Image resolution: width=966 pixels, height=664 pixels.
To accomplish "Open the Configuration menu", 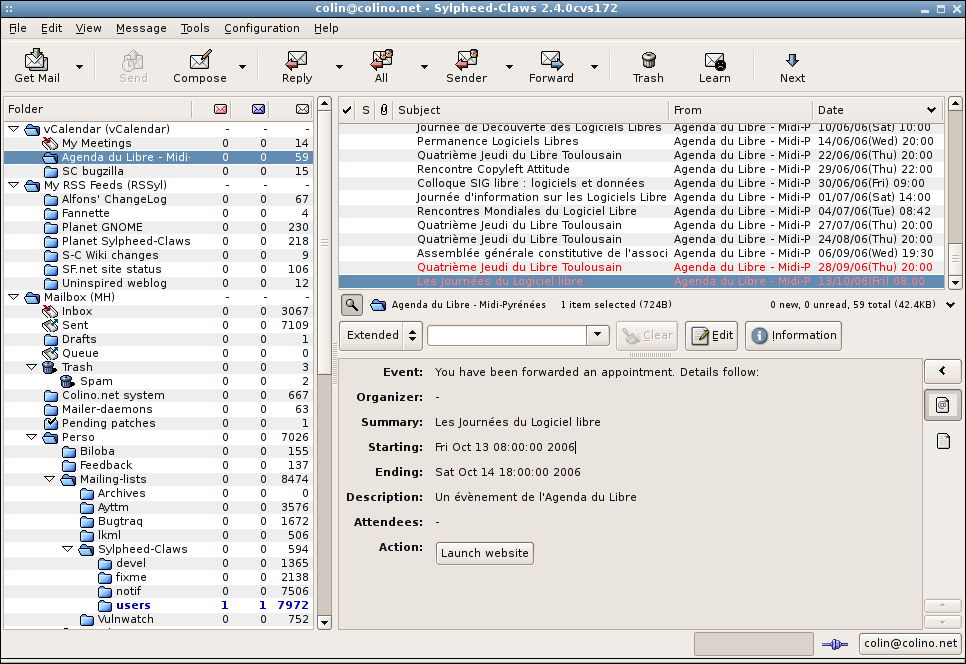I will (x=261, y=28).
